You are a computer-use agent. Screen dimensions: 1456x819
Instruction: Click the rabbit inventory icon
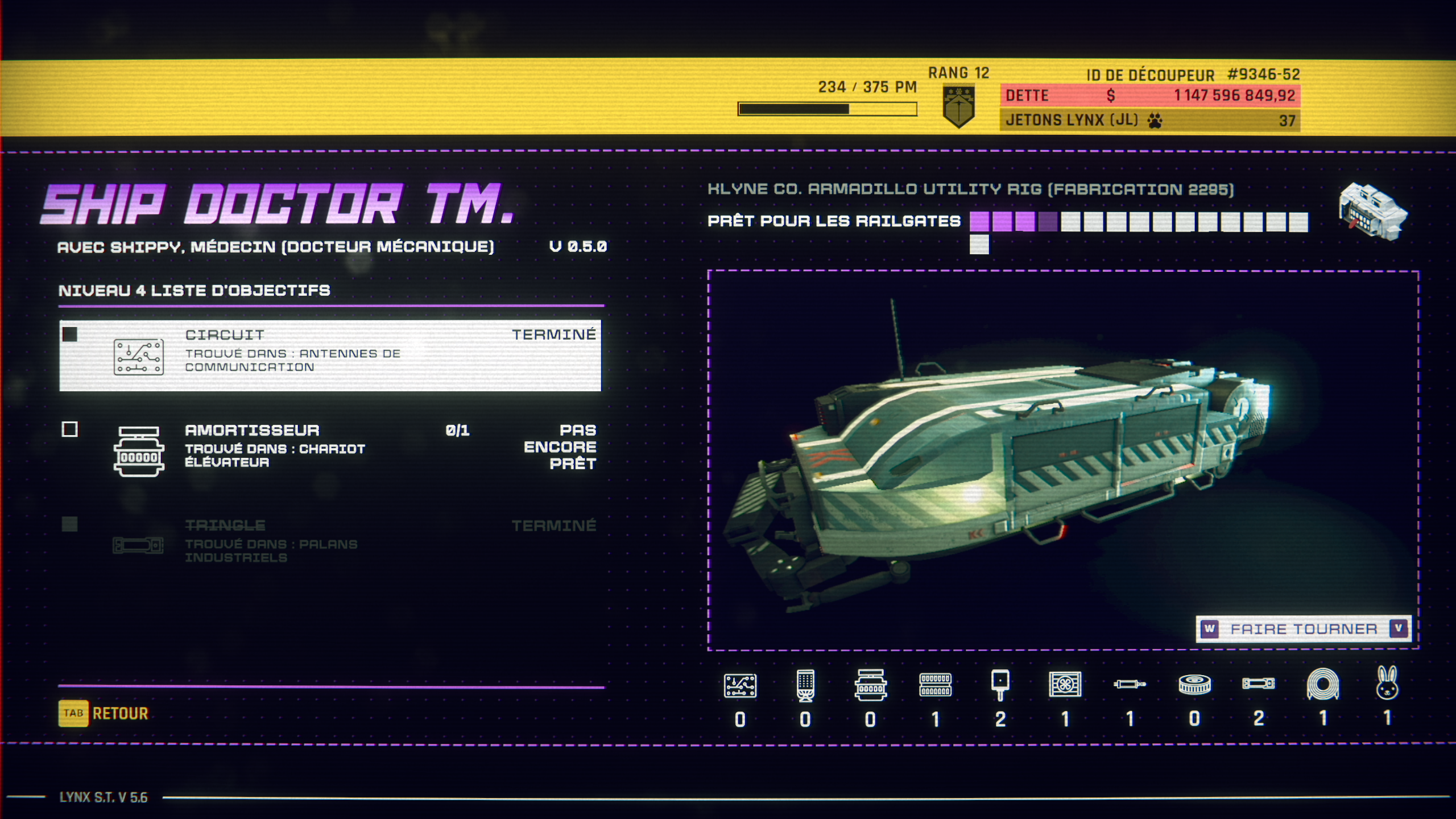(1387, 684)
